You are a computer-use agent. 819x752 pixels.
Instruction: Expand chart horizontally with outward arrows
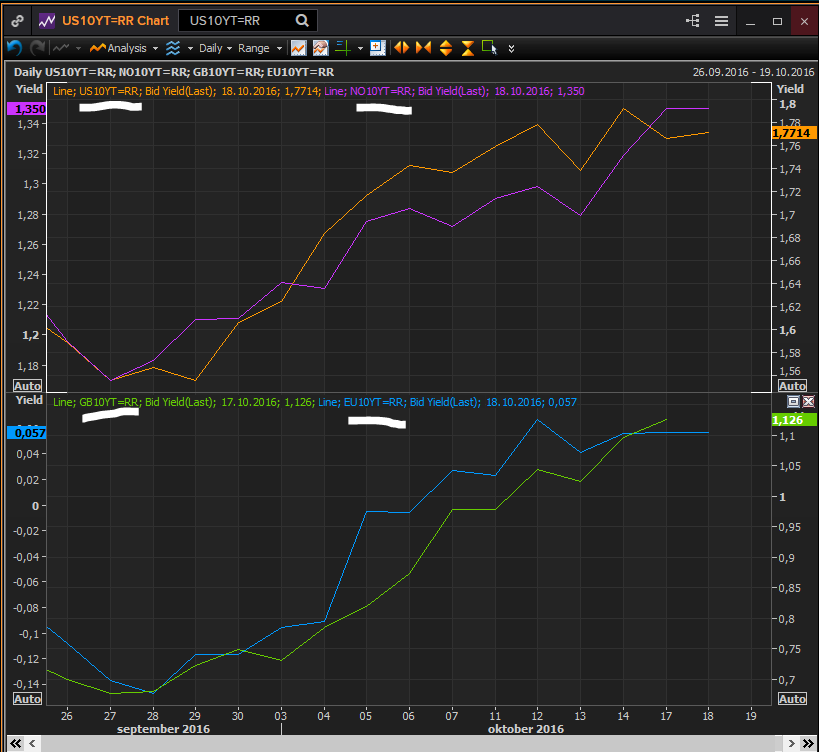click(402, 48)
